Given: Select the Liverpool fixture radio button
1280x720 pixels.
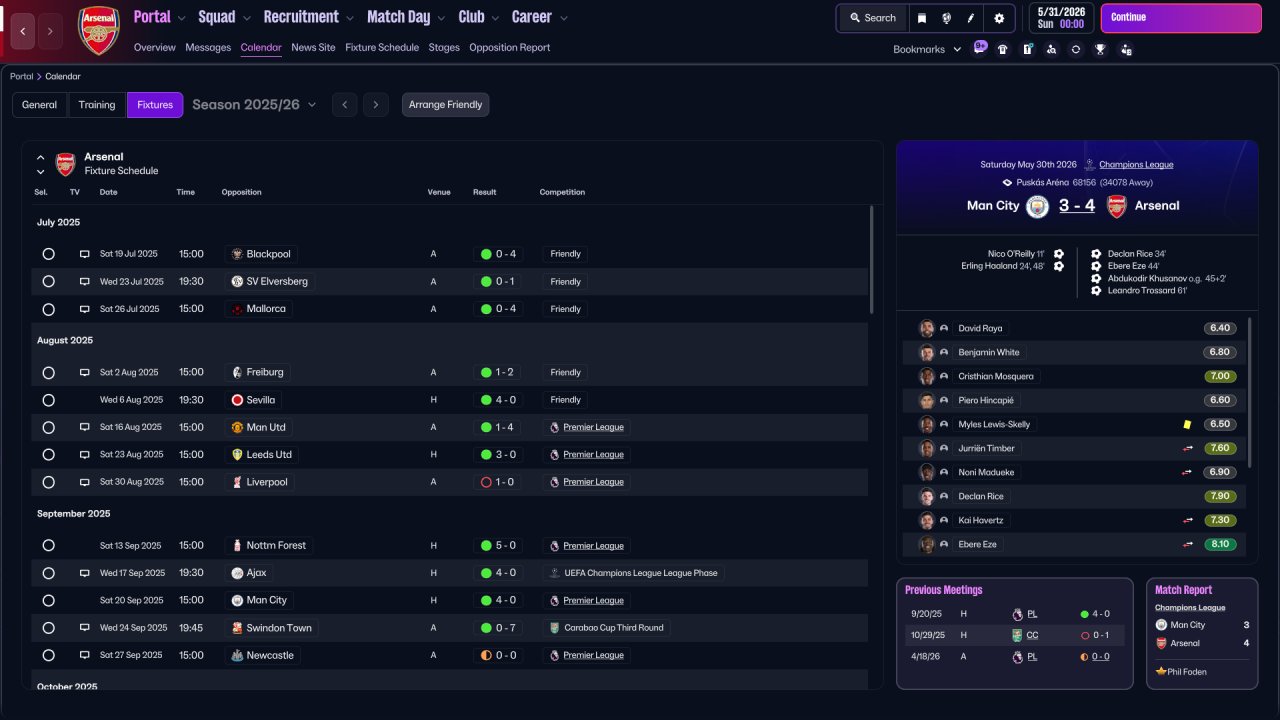Looking at the screenshot, I should click(48, 482).
